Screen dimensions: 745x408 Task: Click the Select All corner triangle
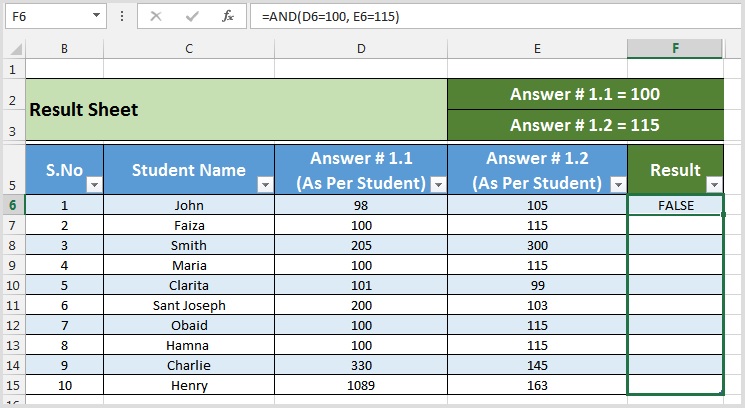[15, 49]
